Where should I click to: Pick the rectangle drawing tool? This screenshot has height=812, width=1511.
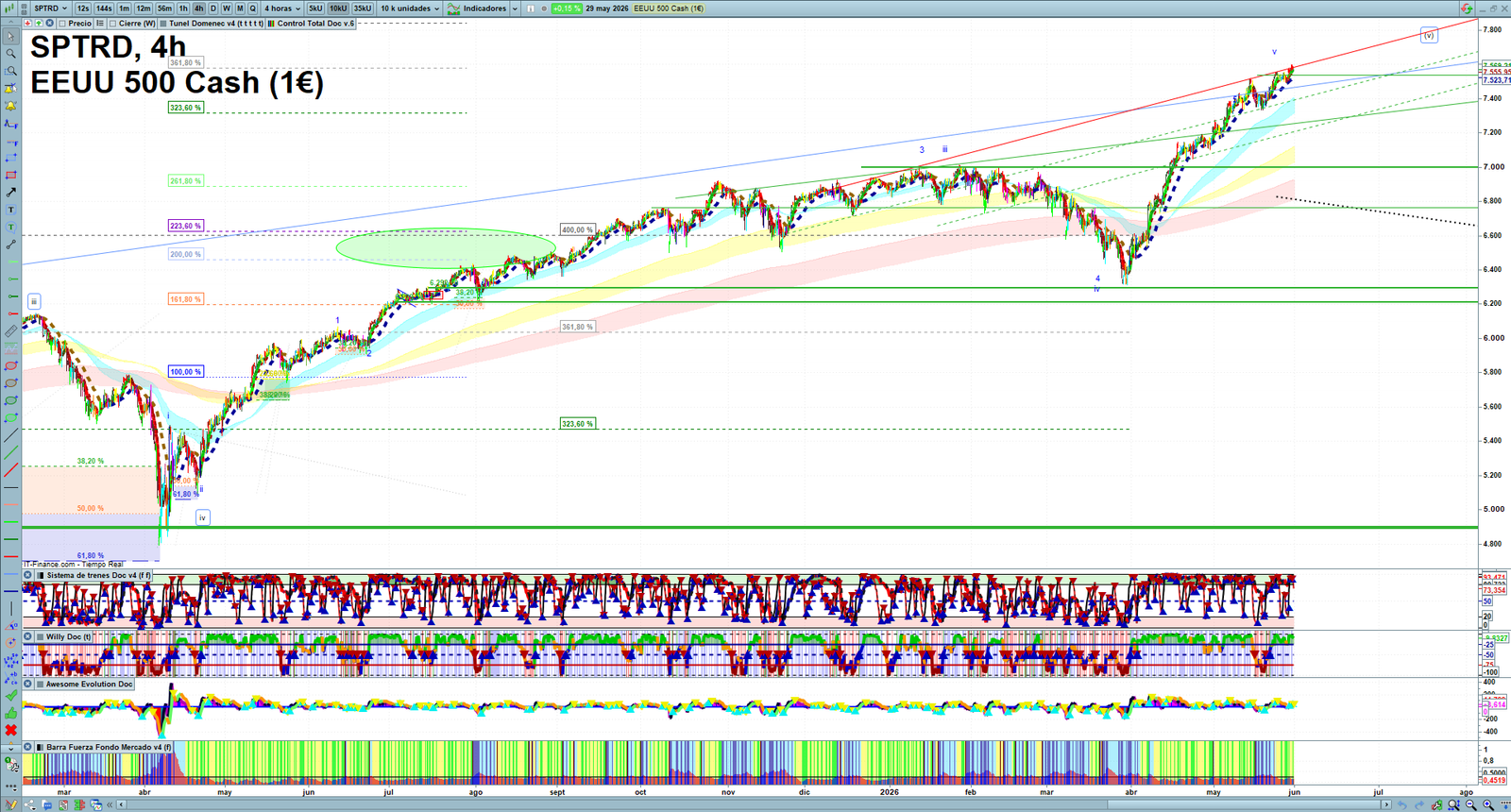point(11,175)
